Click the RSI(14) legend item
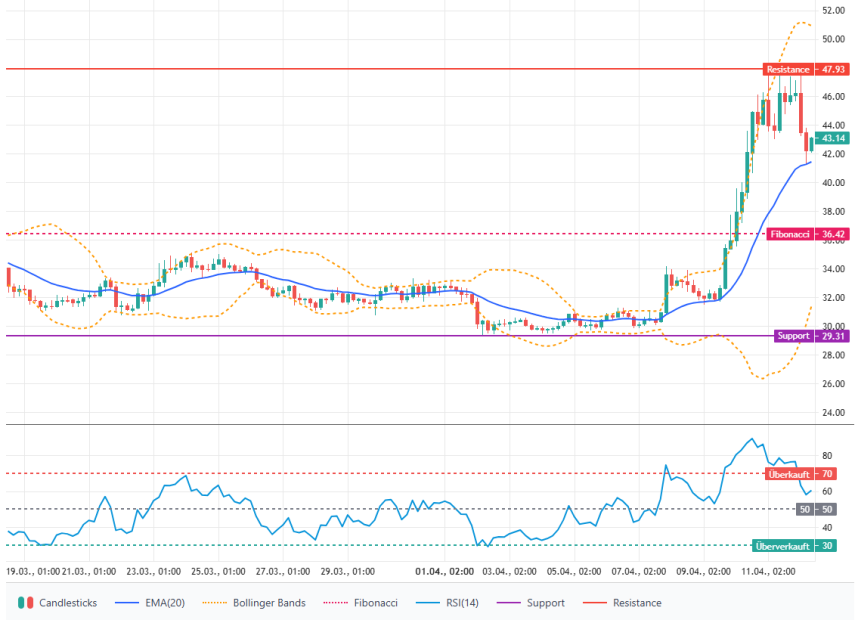The width and height of the screenshot is (858, 620). coord(455,603)
